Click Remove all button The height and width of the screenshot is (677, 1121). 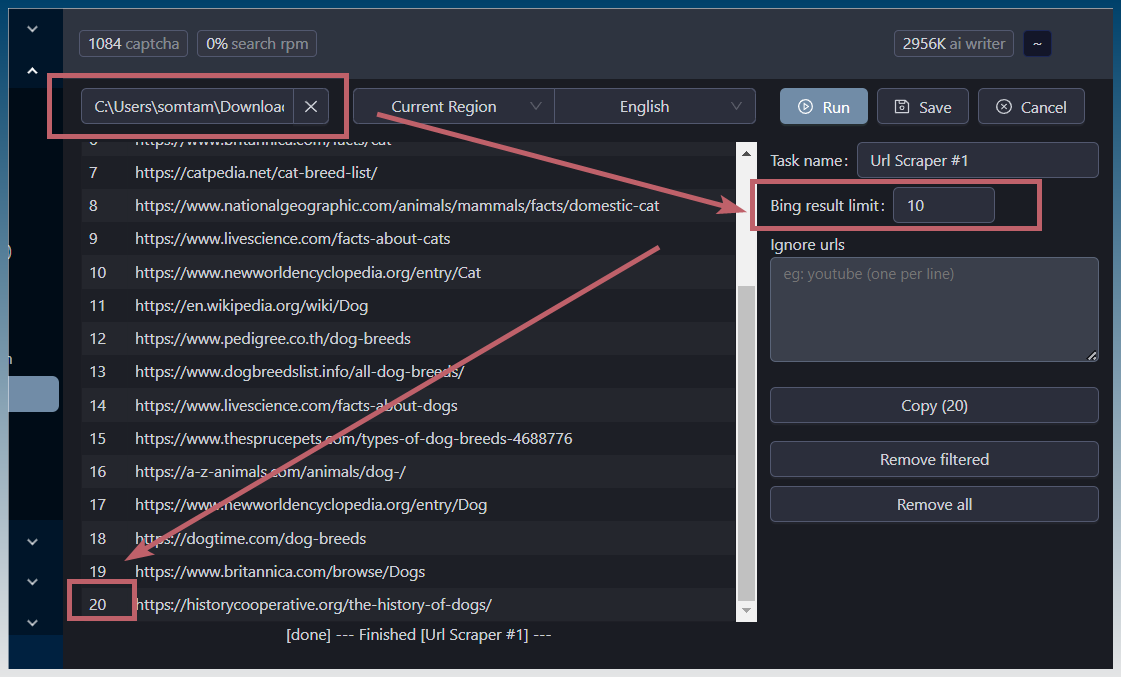click(x=933, y=504)
